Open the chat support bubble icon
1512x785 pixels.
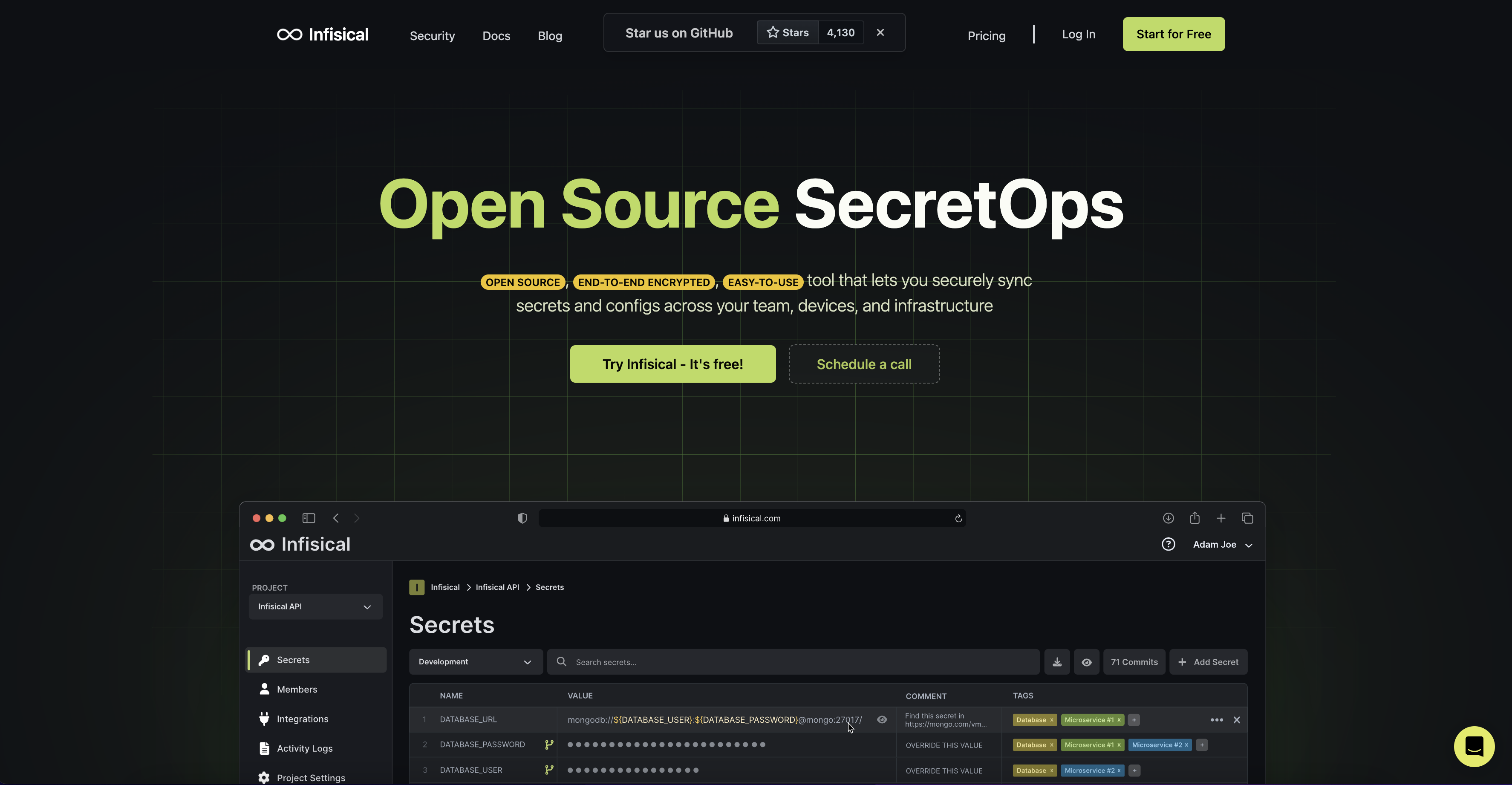[x=1474, y=746]
